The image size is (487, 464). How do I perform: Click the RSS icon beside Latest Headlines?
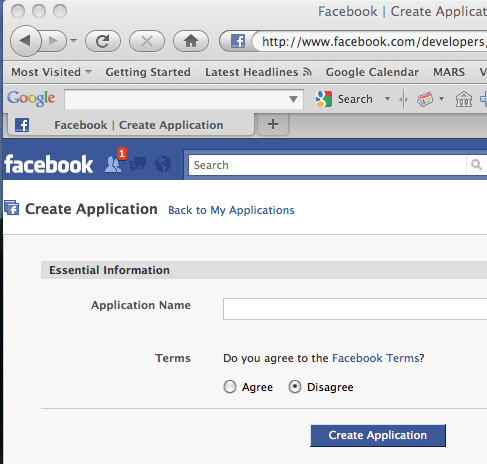click(307, 72)
